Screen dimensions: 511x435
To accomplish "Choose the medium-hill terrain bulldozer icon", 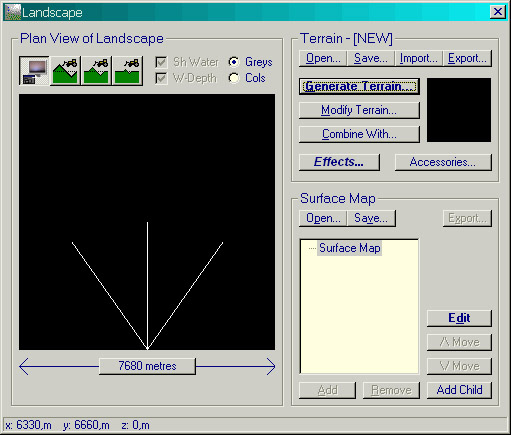I will coord(96,71).
